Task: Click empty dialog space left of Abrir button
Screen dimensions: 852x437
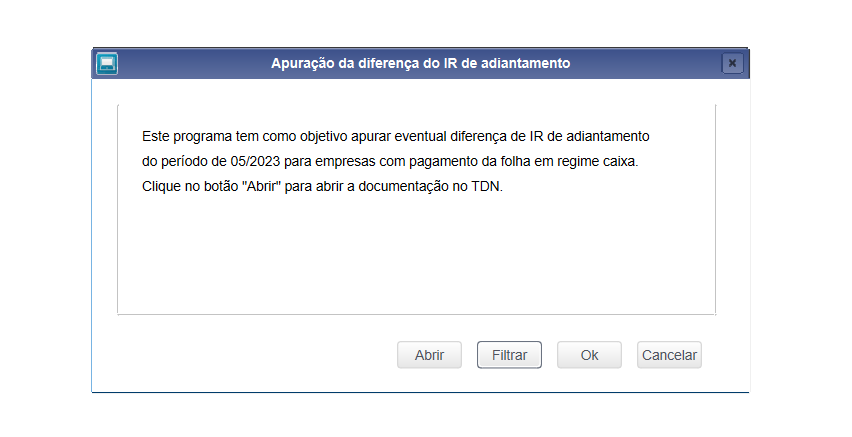Action: pos(245,355)
